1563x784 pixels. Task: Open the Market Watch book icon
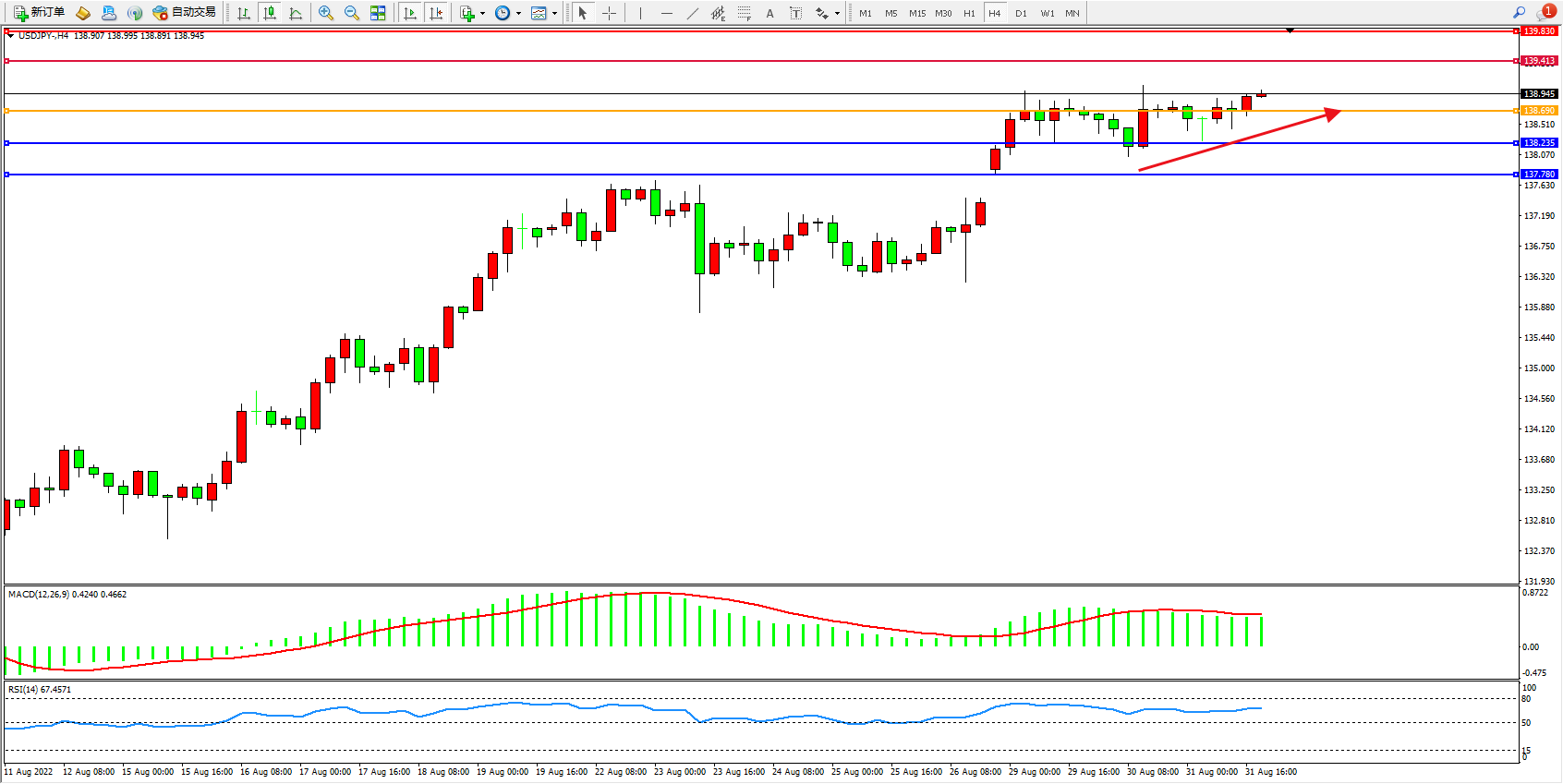click(x=83, y=13)
